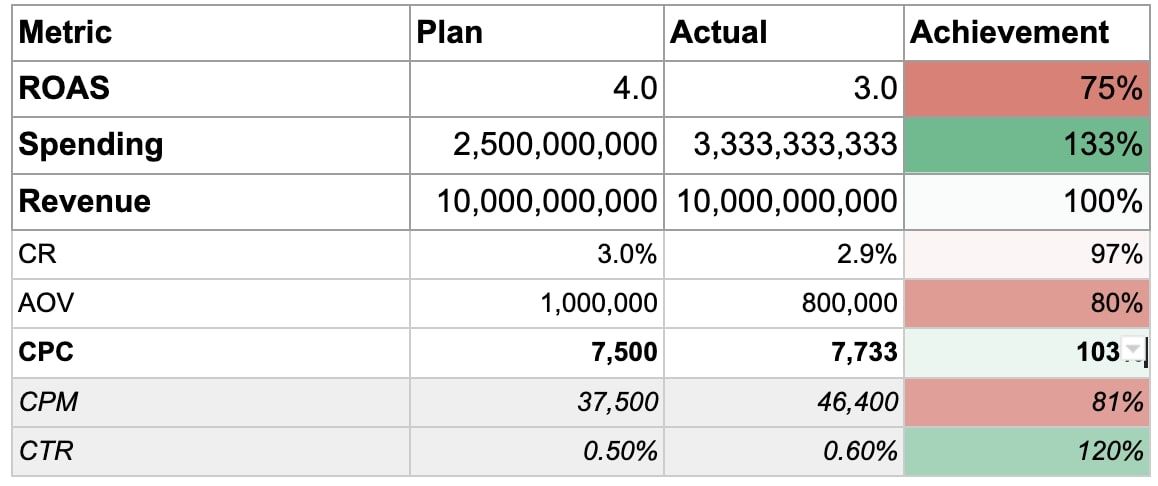Click the CPM row label cell
This screenshot has height=486, width=1158.
(x=211, y=402)
